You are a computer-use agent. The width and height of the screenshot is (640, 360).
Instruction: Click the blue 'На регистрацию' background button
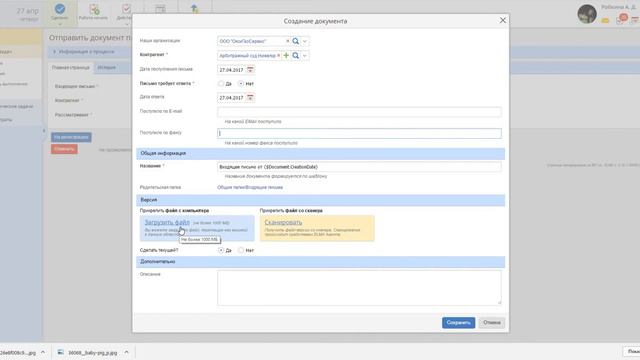(x=71, y=137)
